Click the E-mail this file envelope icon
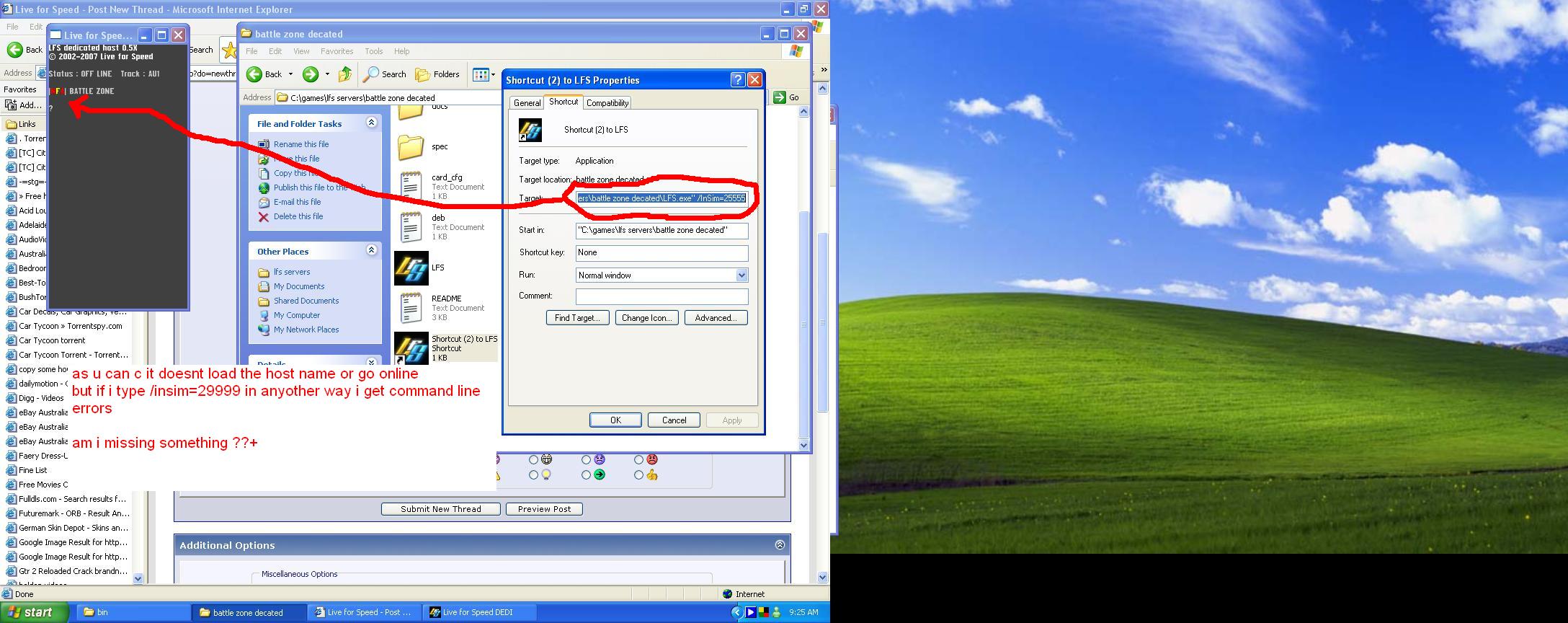1568x623 pixels. [x=264, y=203]
